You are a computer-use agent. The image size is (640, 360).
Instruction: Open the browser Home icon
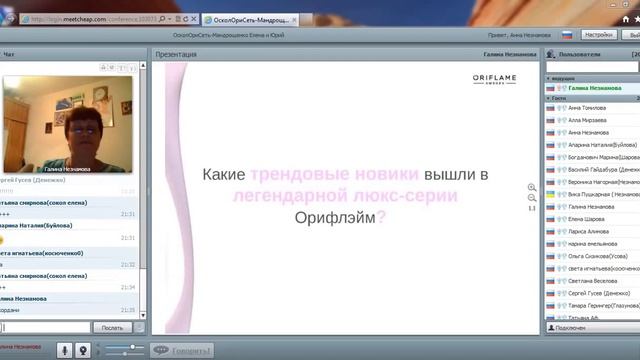point(626,19)
